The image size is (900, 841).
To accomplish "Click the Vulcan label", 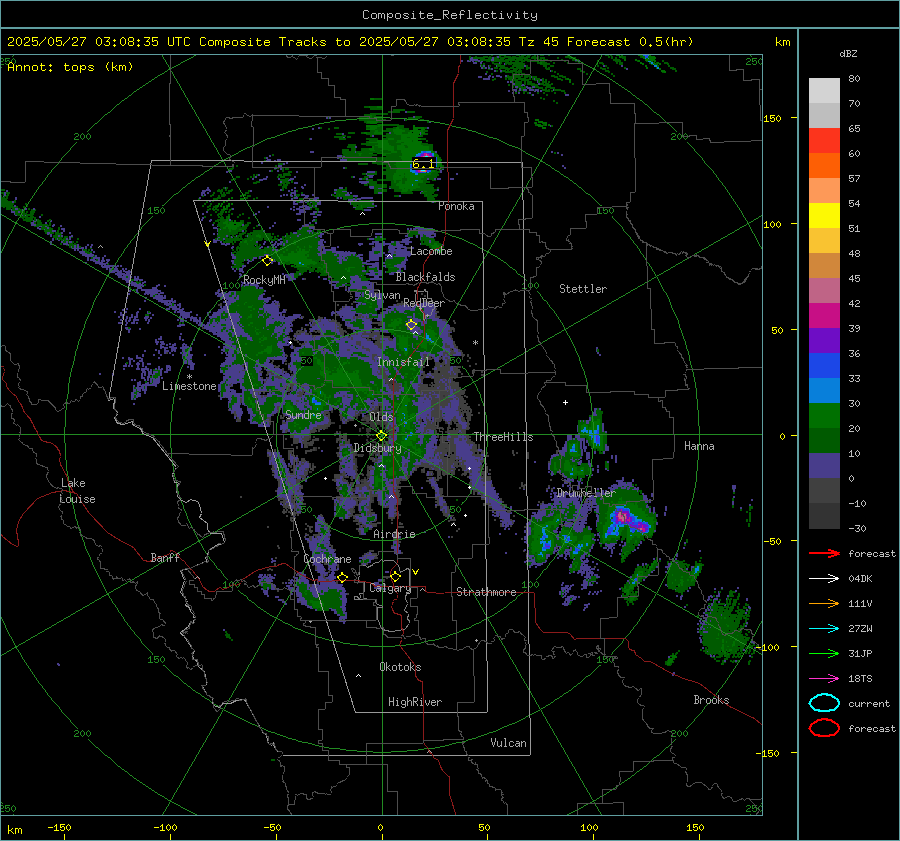I will (508, 743).
